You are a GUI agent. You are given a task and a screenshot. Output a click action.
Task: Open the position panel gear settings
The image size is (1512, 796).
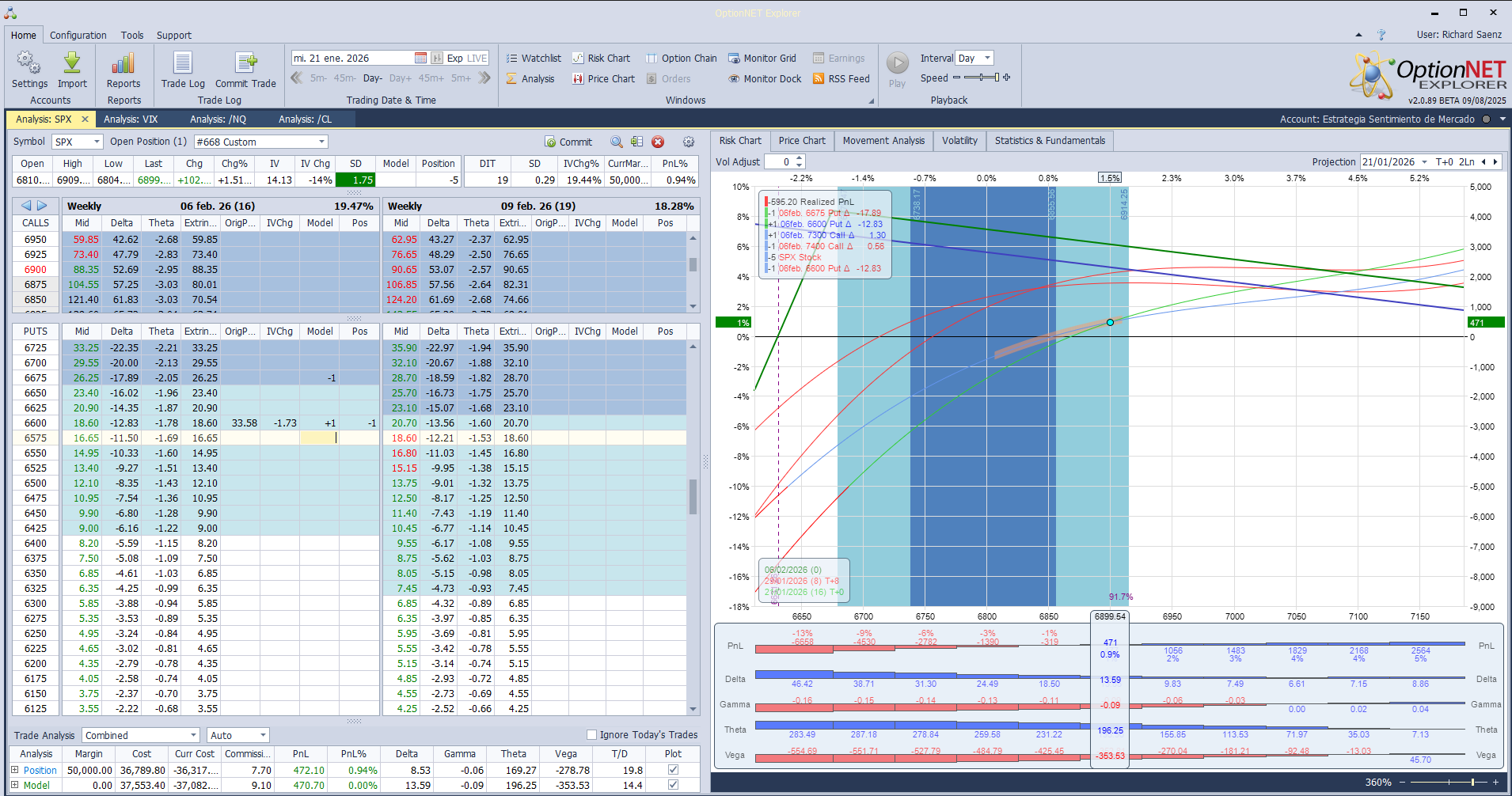689,142
